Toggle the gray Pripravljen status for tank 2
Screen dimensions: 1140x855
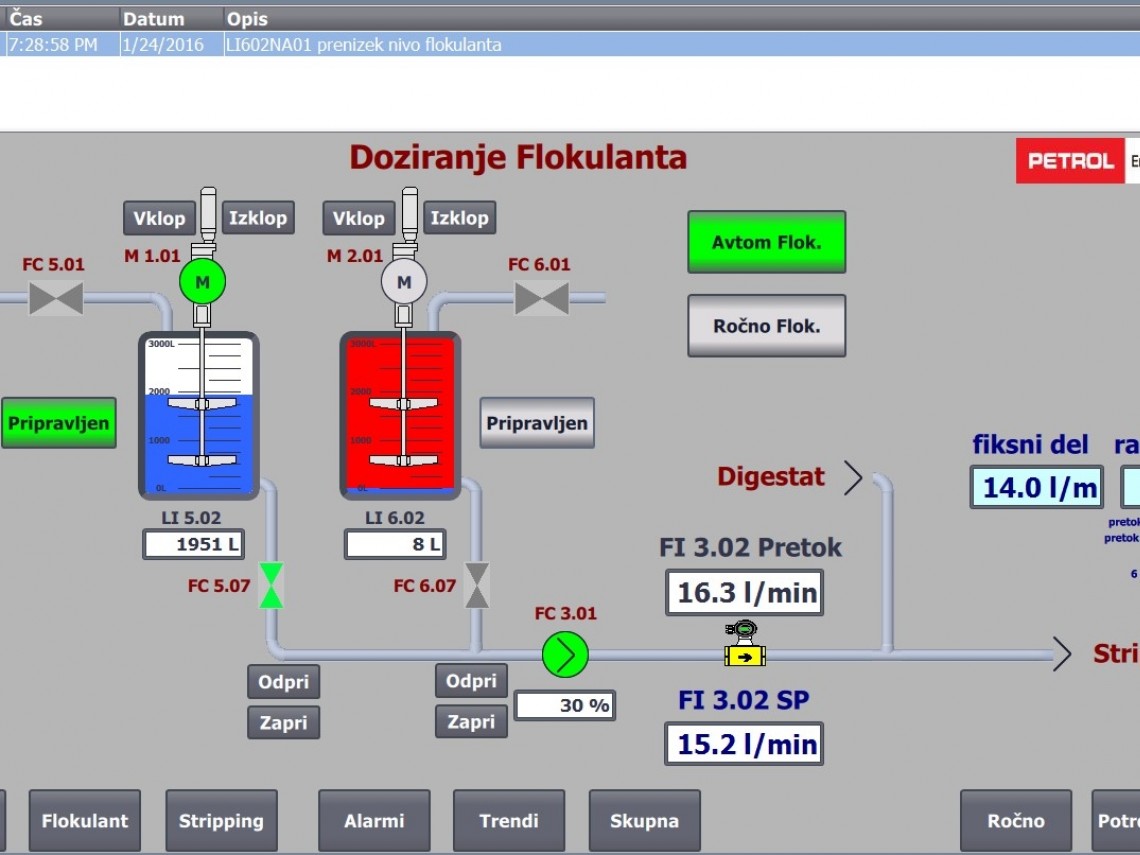pos(537,423)
